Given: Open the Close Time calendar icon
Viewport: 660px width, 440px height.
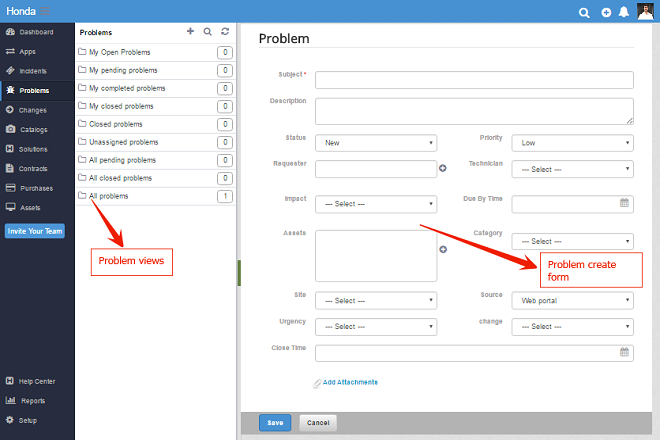Looking at the screenshot, I should [x=624, y=352].
